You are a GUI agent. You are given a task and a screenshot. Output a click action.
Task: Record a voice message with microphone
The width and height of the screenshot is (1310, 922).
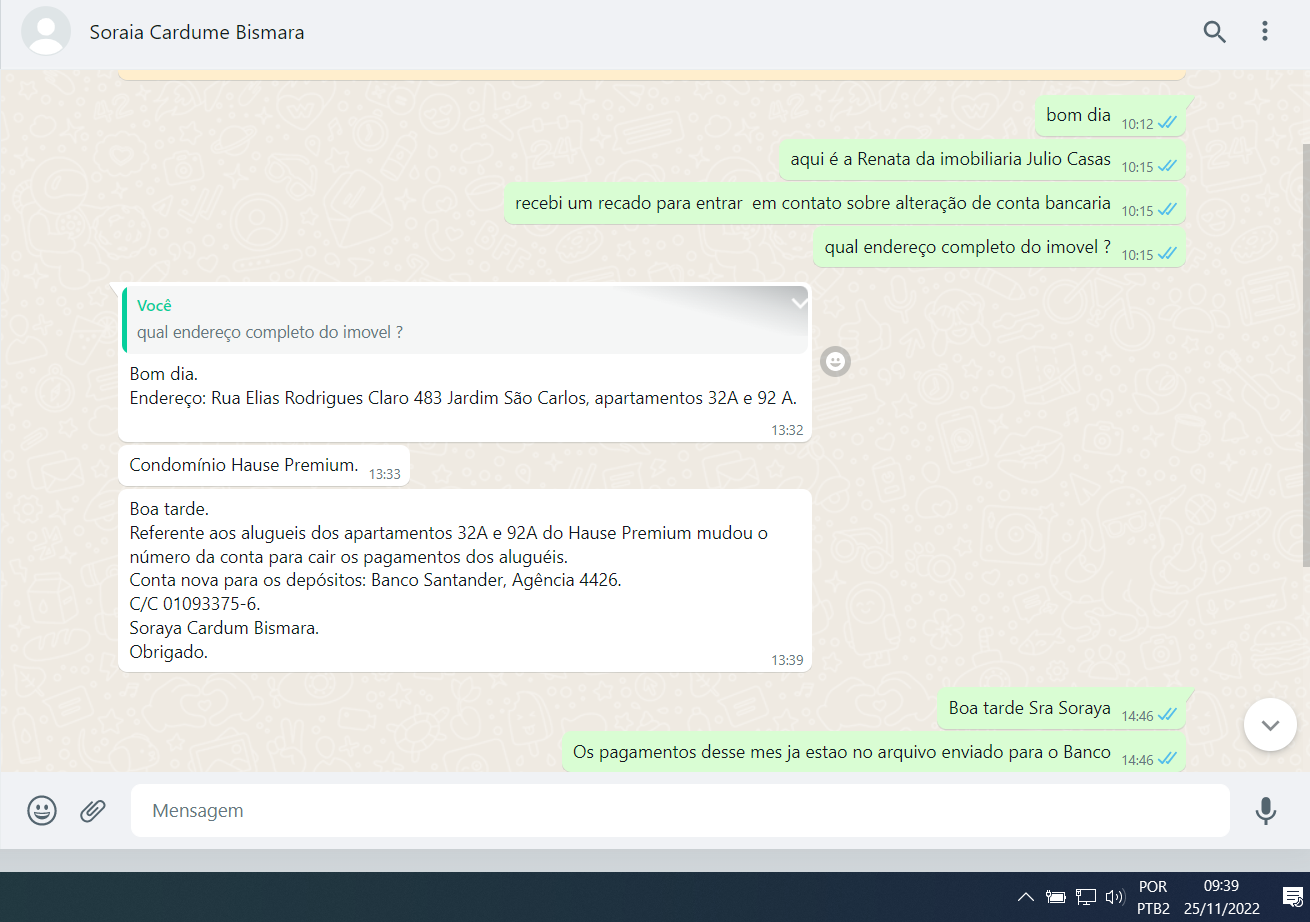[x=1266, y=810]
